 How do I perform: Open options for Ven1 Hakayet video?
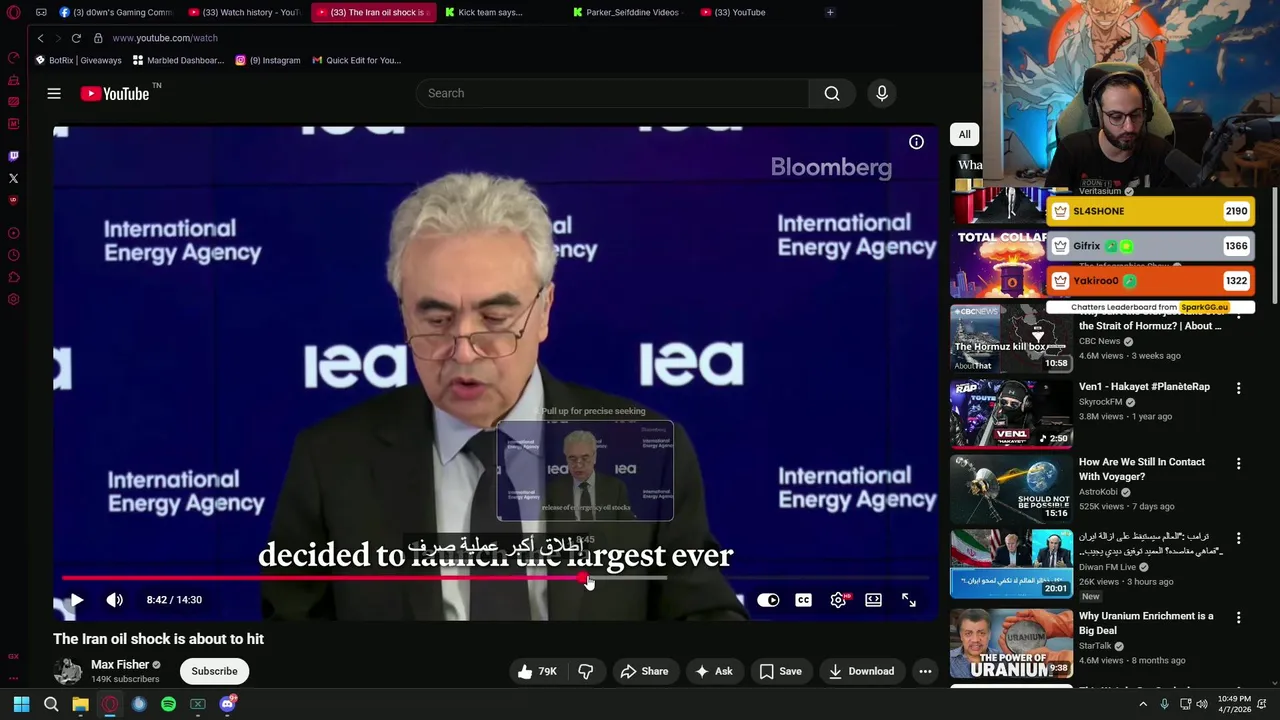pyautogui.click(x=1238, y=388)
